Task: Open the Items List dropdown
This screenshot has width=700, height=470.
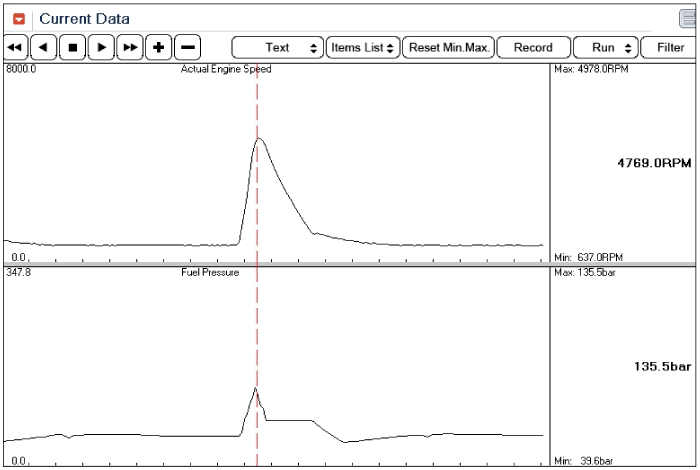Action: (362, 48)
